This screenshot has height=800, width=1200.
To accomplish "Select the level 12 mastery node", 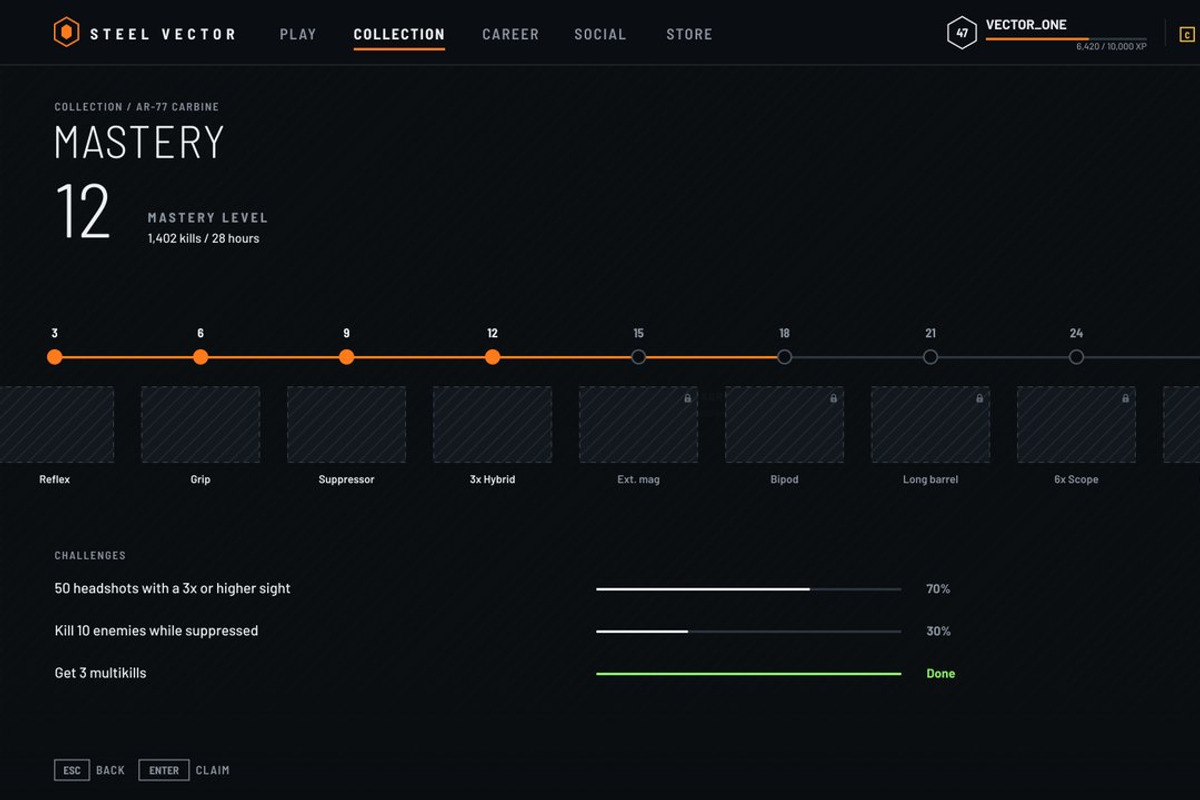I will click(x=492, y=357).
